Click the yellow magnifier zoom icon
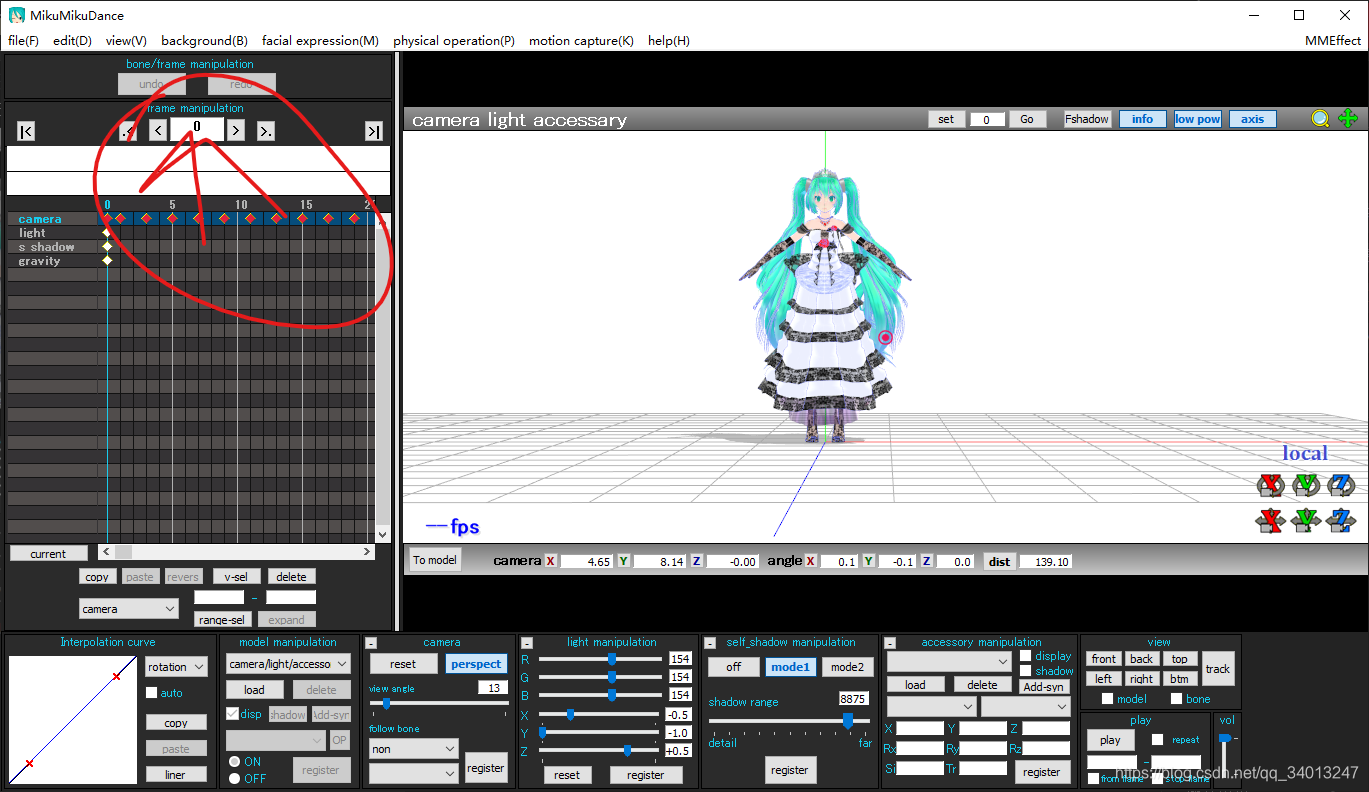Screen dimensions: 1369x792 1321,119
